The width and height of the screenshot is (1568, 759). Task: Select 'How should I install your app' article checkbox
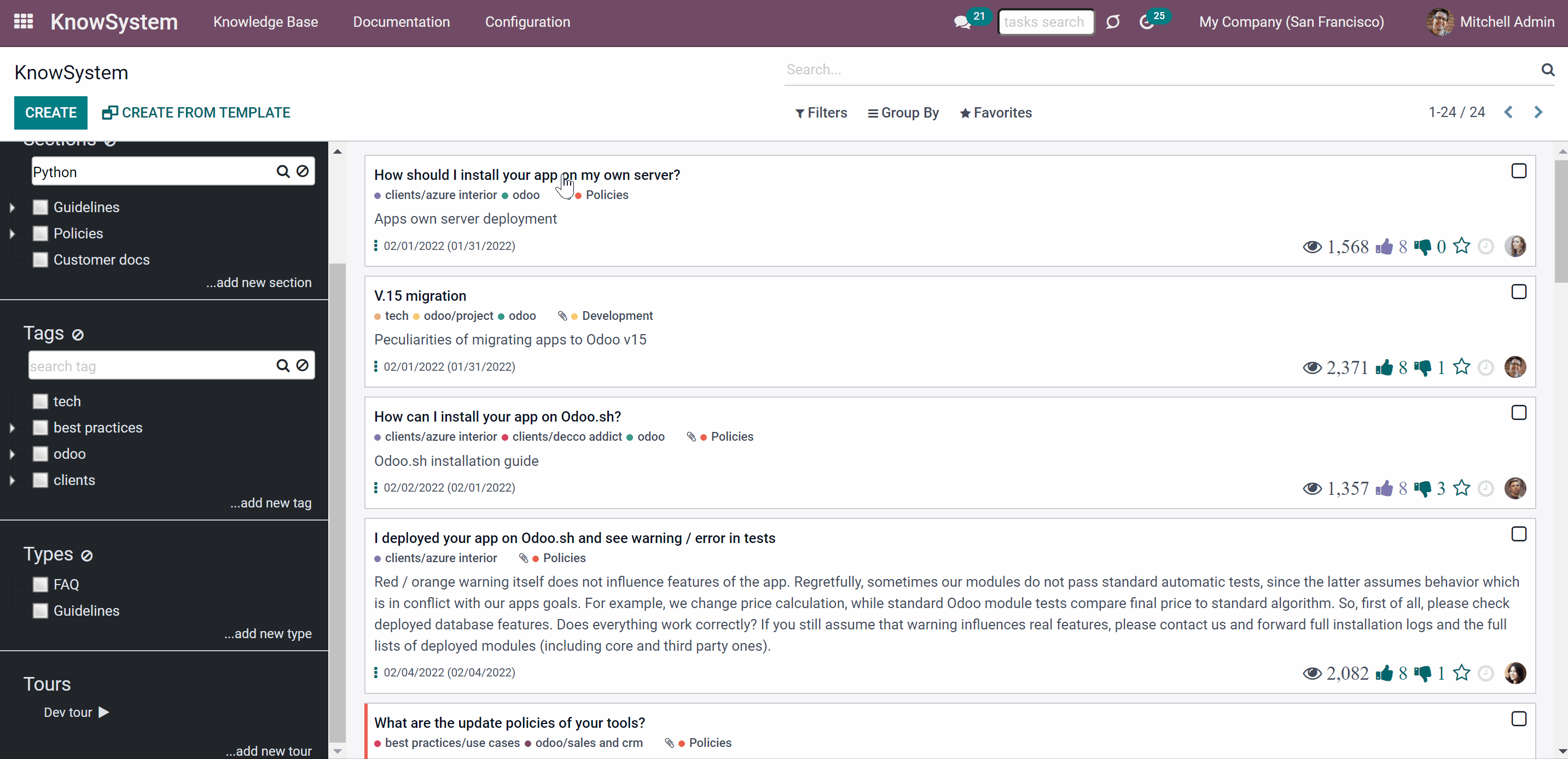click(1519, 171)
